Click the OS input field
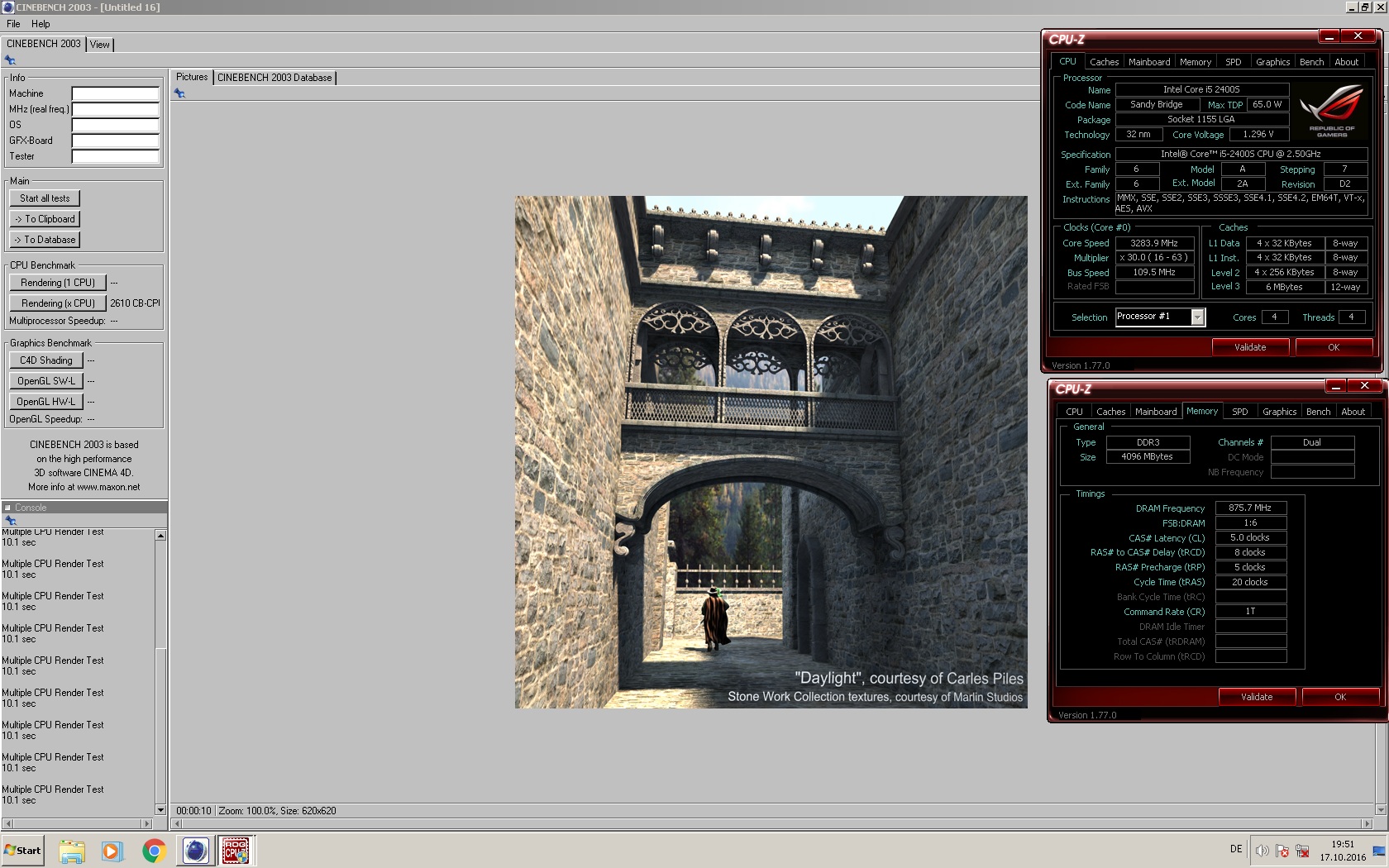The image size is (1389, 868). point(116,125)
